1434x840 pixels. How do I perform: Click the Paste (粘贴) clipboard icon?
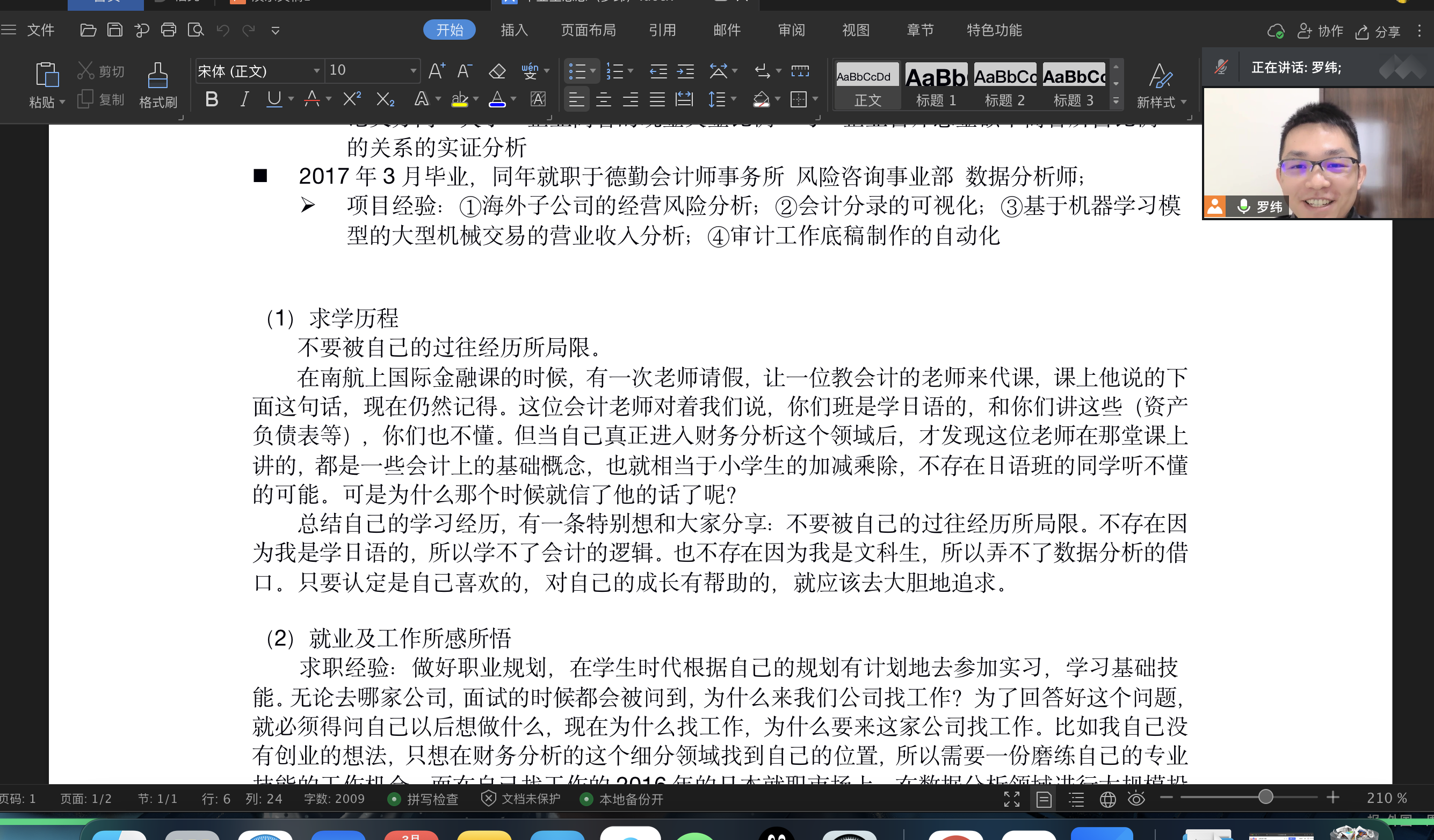point(47,75)
